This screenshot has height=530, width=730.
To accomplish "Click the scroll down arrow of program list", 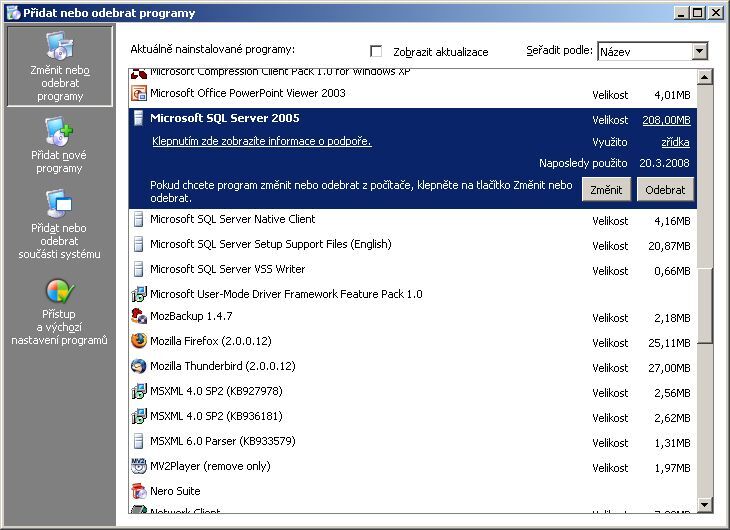I will tap(704, 505).
